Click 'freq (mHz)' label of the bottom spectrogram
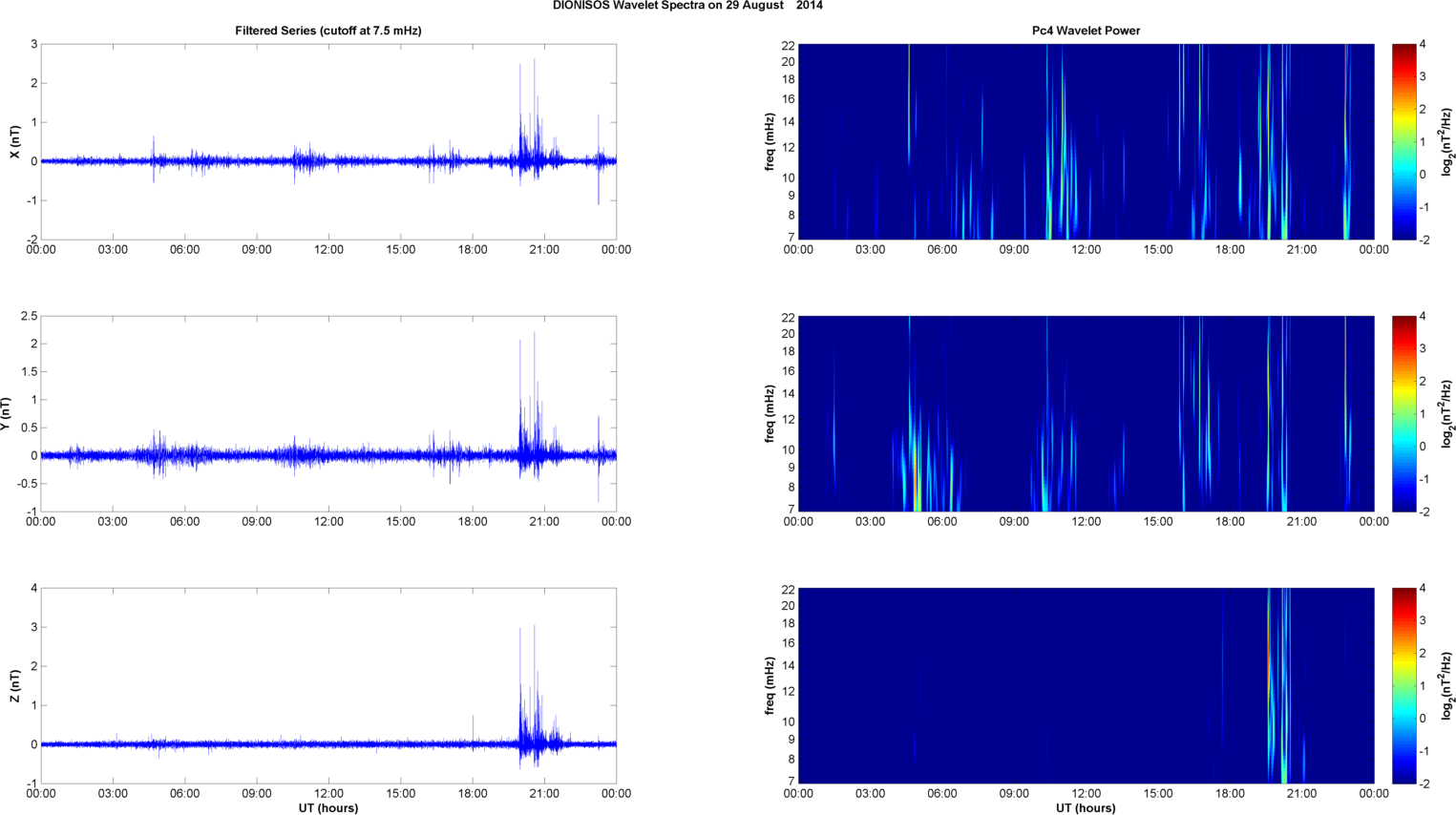The image size is (1456, 815). click(x=770, y=685)
